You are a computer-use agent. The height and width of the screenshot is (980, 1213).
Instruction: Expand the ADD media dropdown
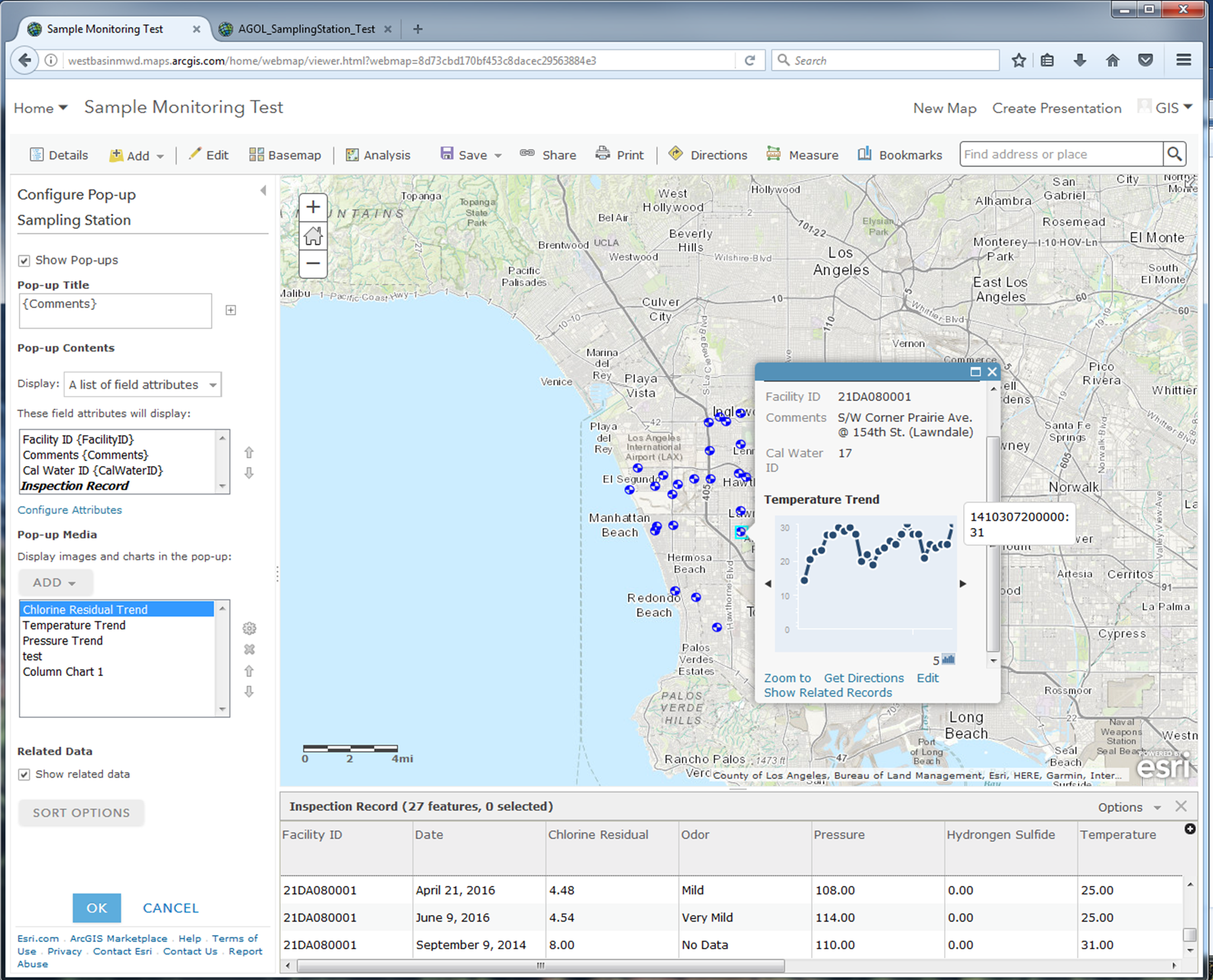coord(55,582)
